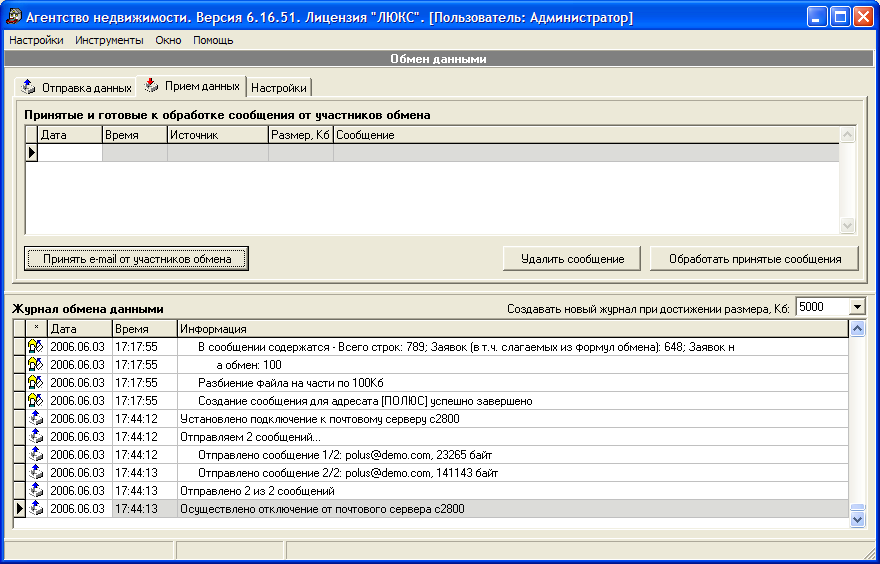Click send icon on 'Установлено подключение' row

coord(36,419)
